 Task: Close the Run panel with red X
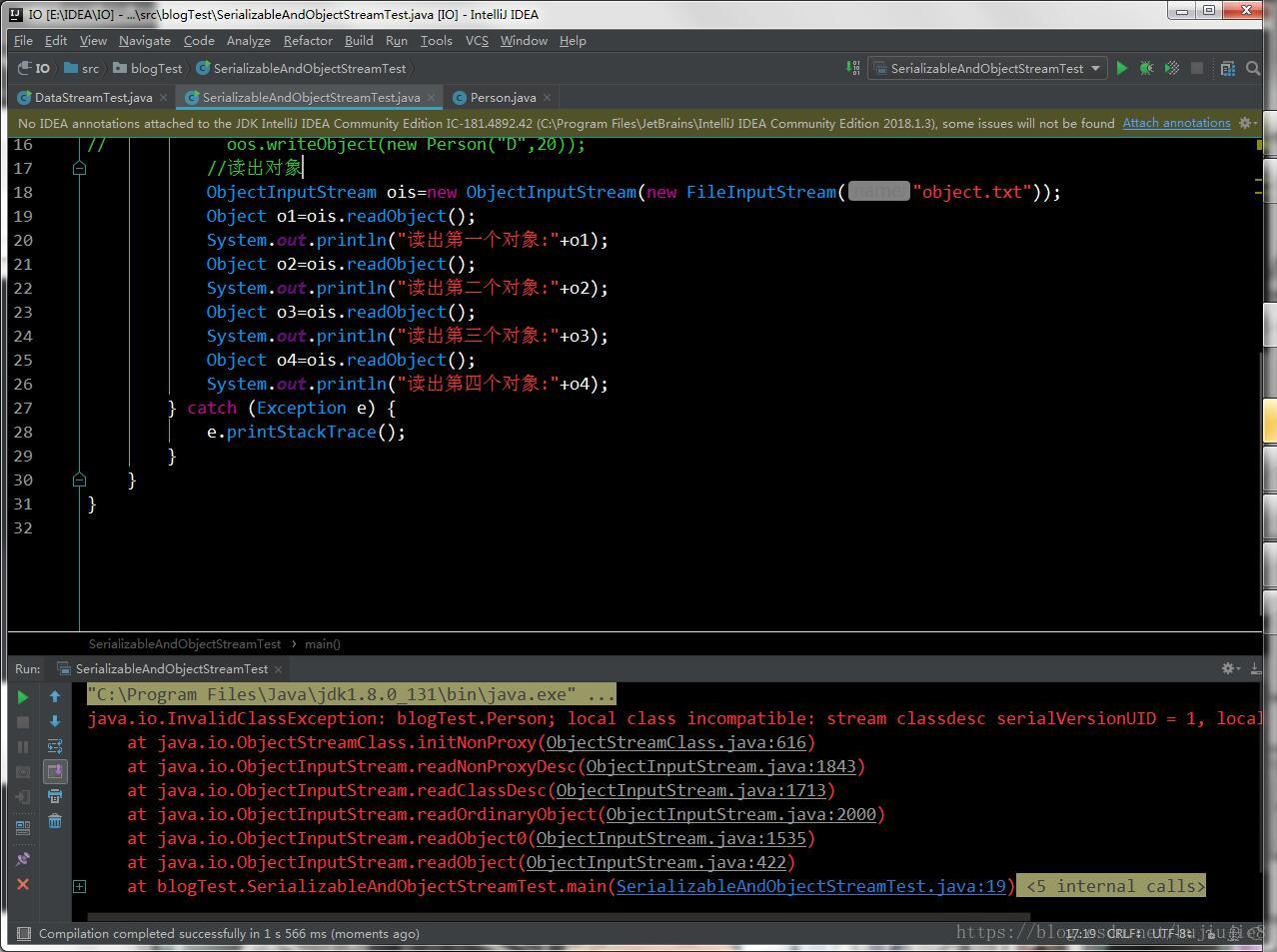tap(23, 884)
